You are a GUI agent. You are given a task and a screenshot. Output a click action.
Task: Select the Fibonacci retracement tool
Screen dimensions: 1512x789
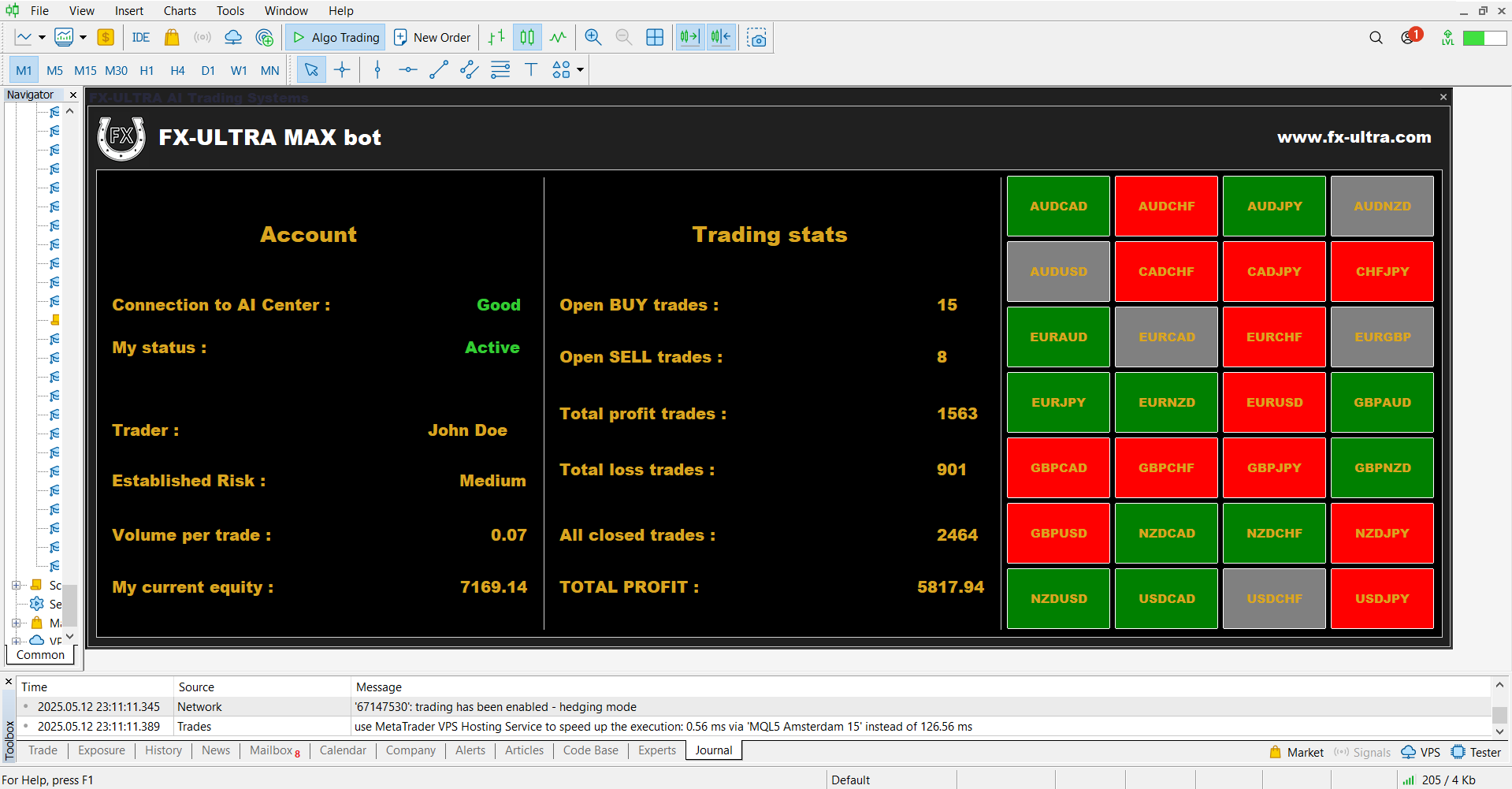(500, 70)
